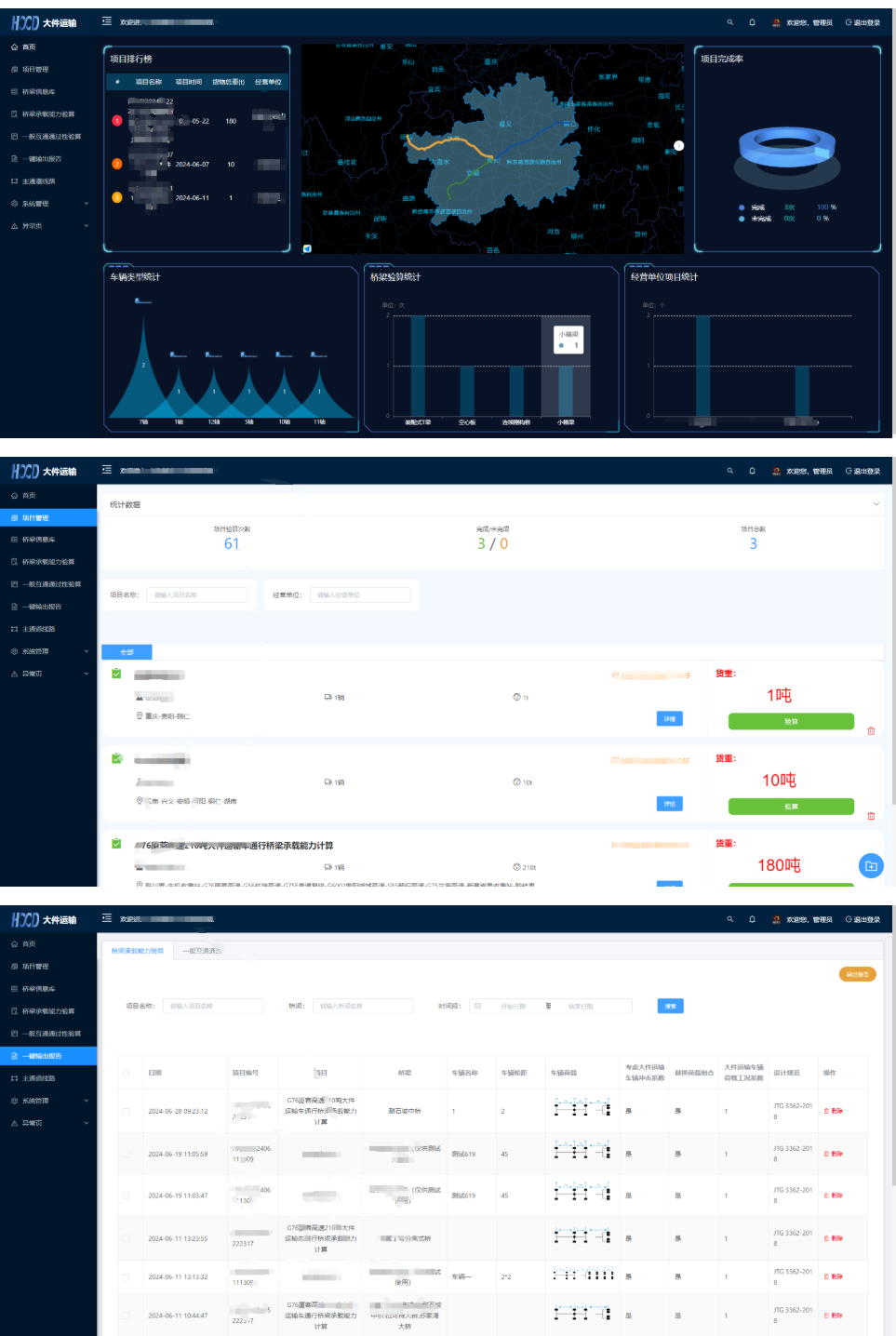Screen dimensions: 896x1336
Task: Click the logo icon at map corner
Action: pyautogui.click(x=307, y=248)
